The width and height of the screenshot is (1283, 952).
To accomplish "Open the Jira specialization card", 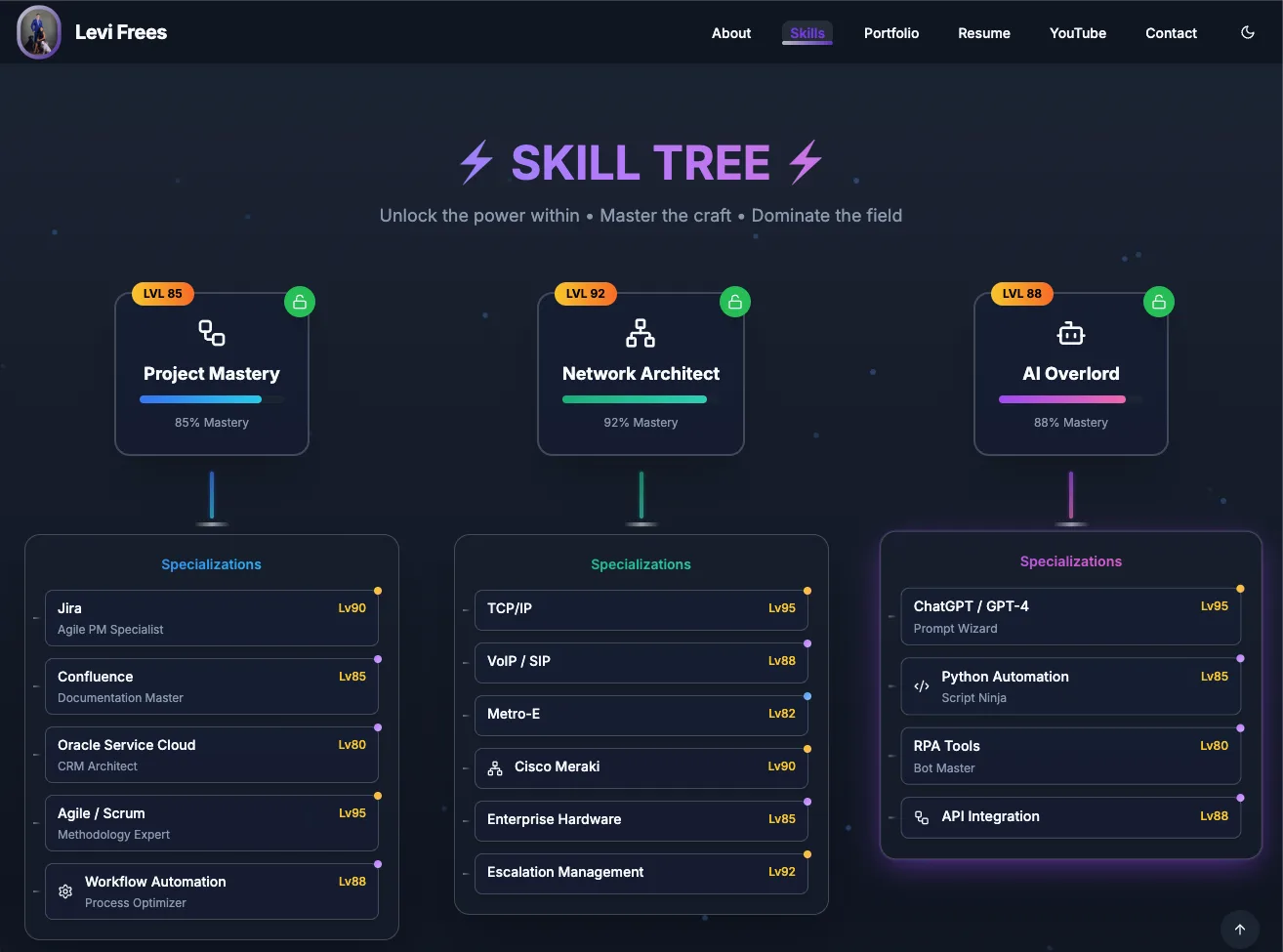I will click(212, 618).
